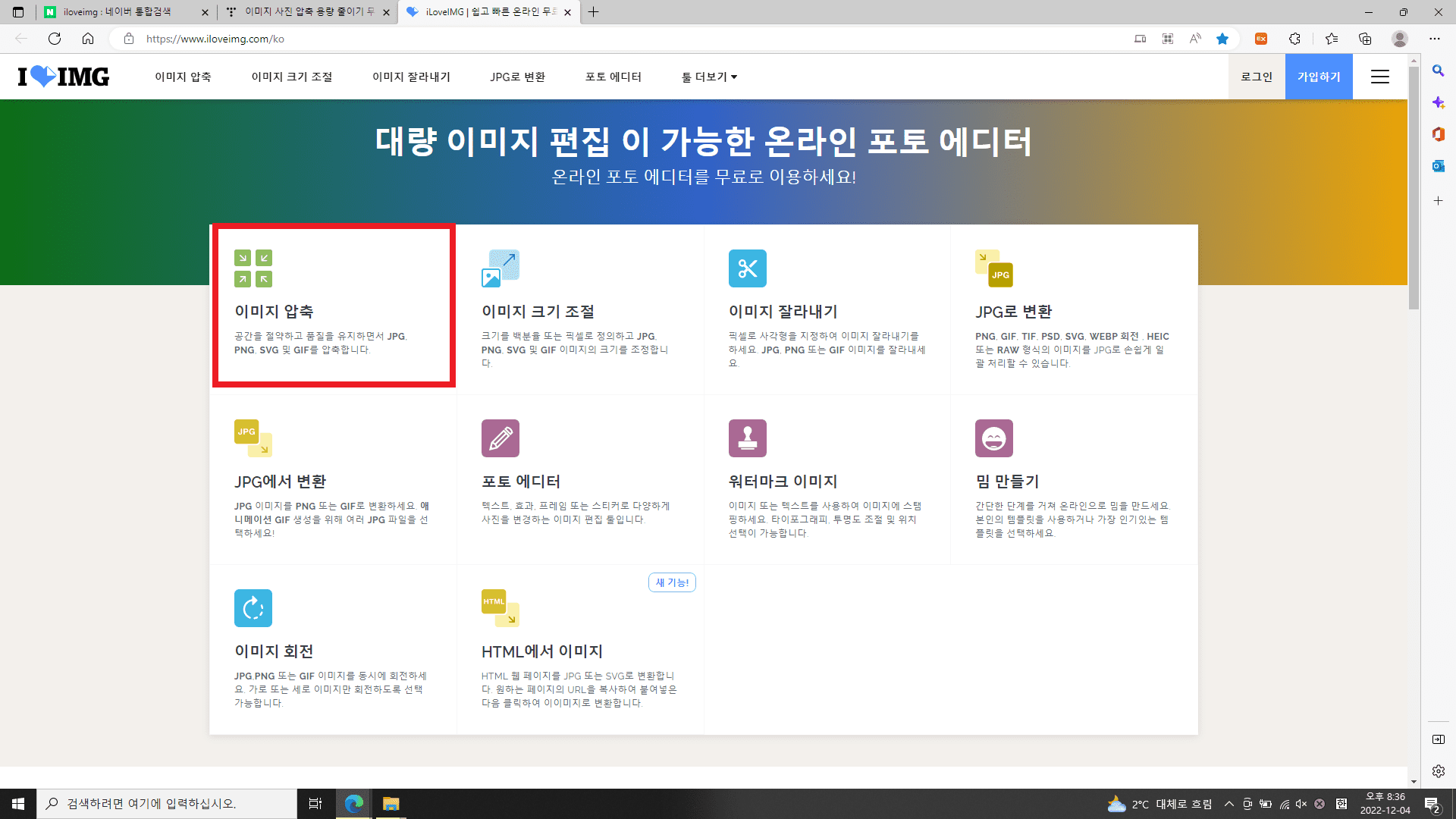Open the HTML에서 이미지 card title
Viewport: 1456px width, 819px height.
click(542, 651)
